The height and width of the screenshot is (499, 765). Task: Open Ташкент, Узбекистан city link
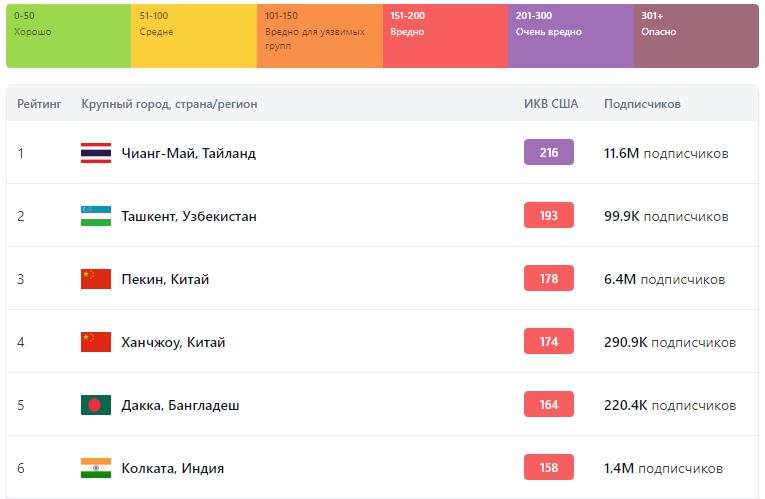[x=189, y=216]
